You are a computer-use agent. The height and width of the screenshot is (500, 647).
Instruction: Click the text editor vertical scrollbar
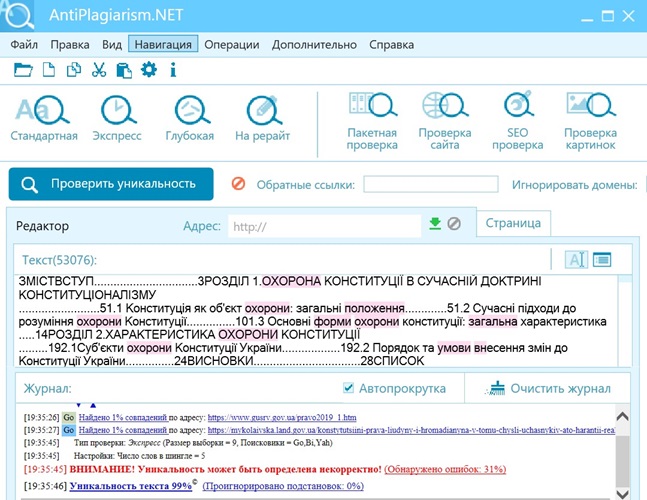click(625, 321)
